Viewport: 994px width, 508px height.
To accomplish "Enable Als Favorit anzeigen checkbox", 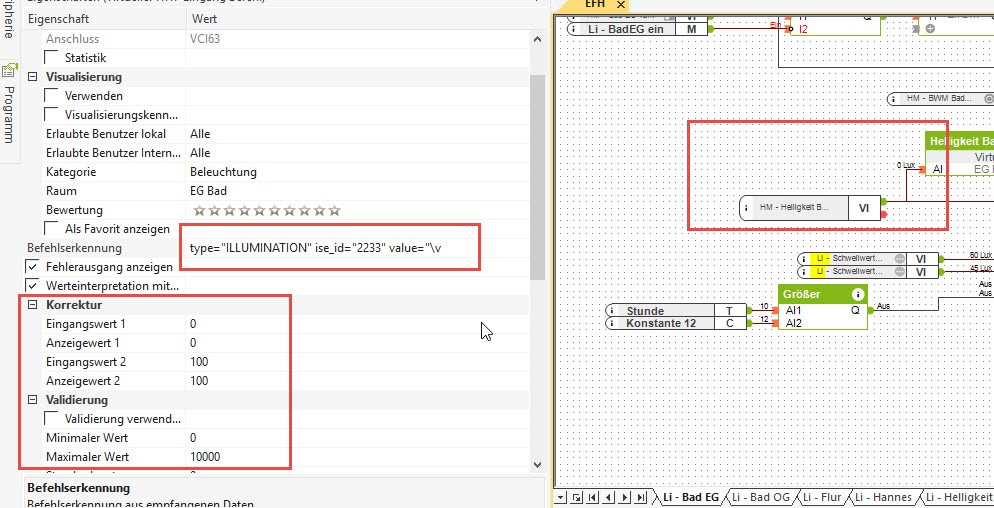I will point(51,229).
